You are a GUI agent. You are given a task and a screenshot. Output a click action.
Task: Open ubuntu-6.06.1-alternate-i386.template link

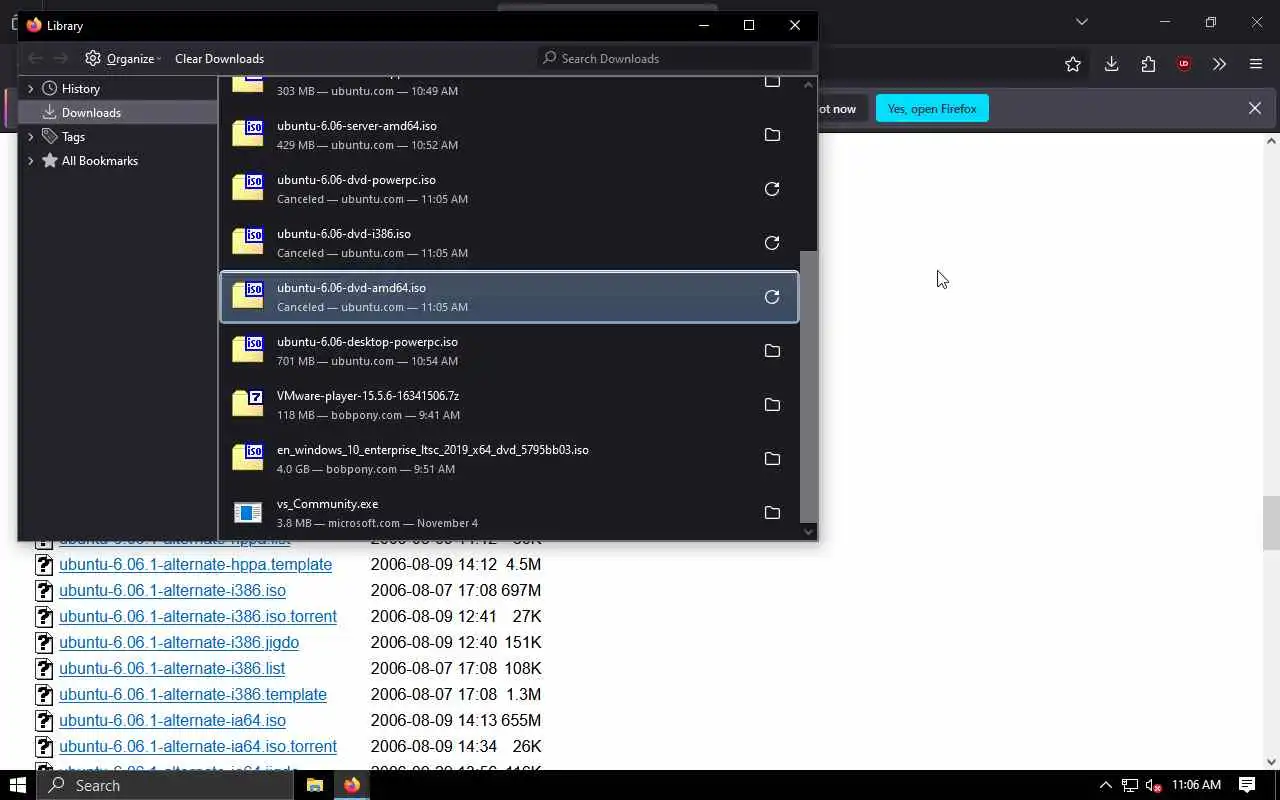(x=193, y=694)
